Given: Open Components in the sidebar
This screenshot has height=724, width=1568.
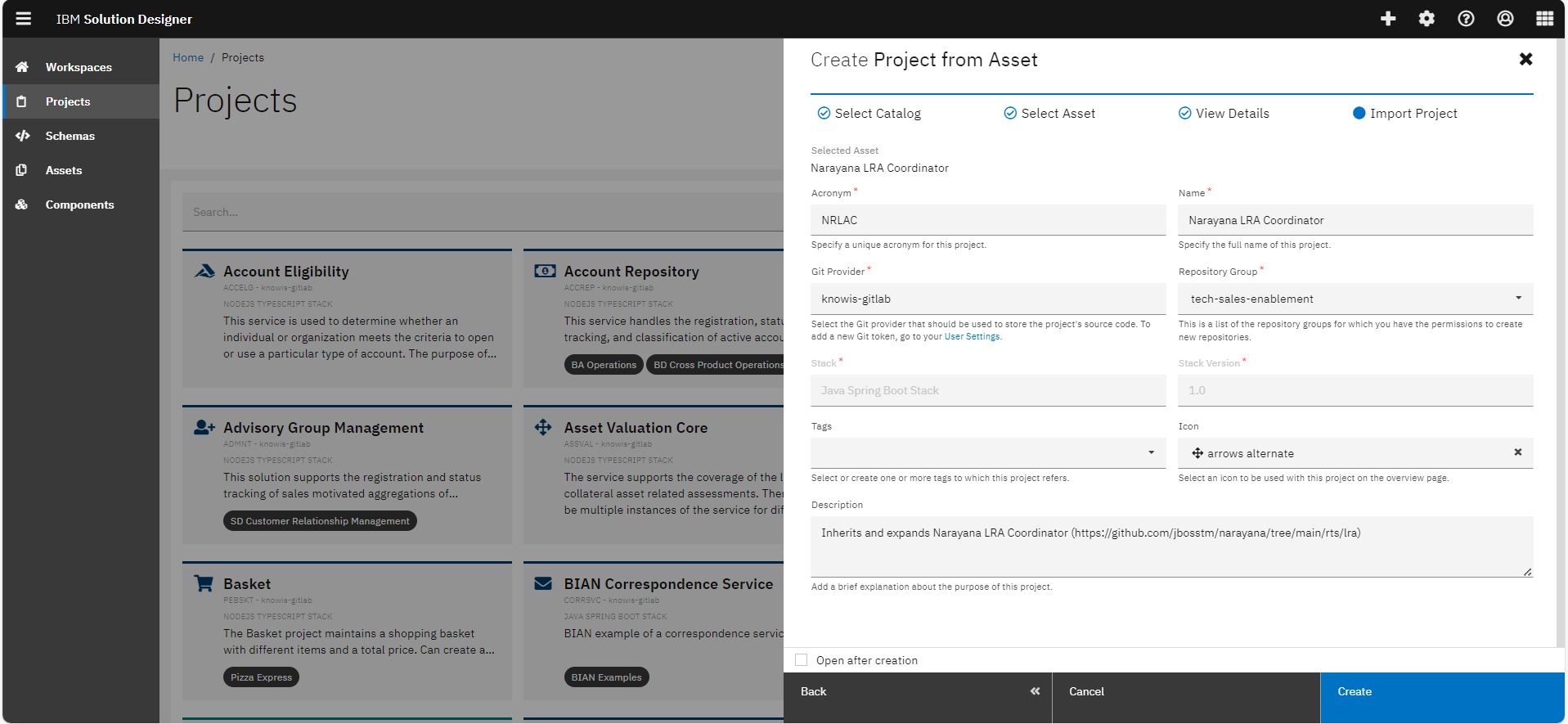Looking at the screenshot, I should click(81, 205).
